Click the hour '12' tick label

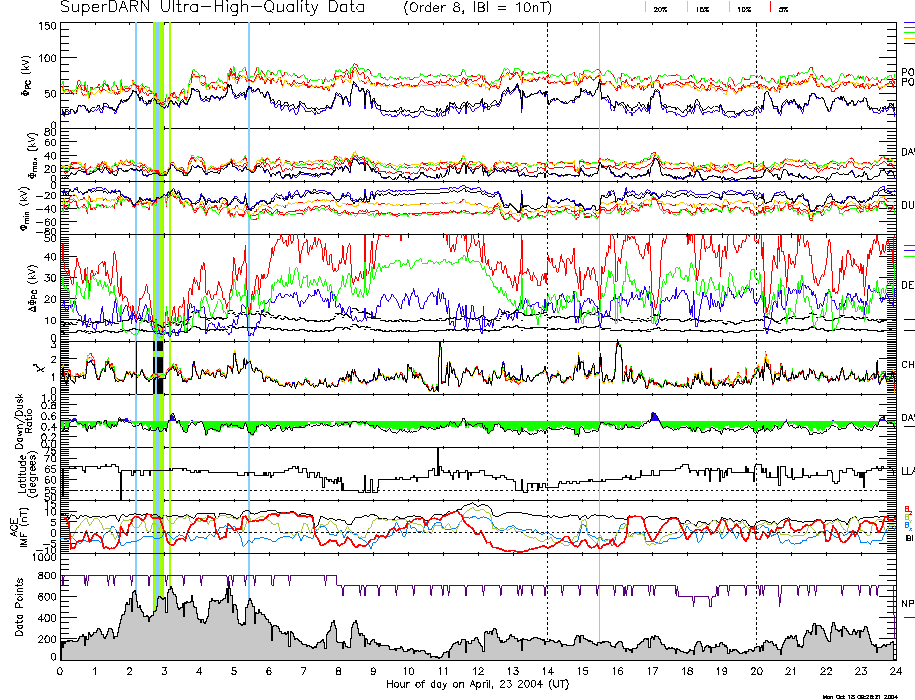coord(478,671)
